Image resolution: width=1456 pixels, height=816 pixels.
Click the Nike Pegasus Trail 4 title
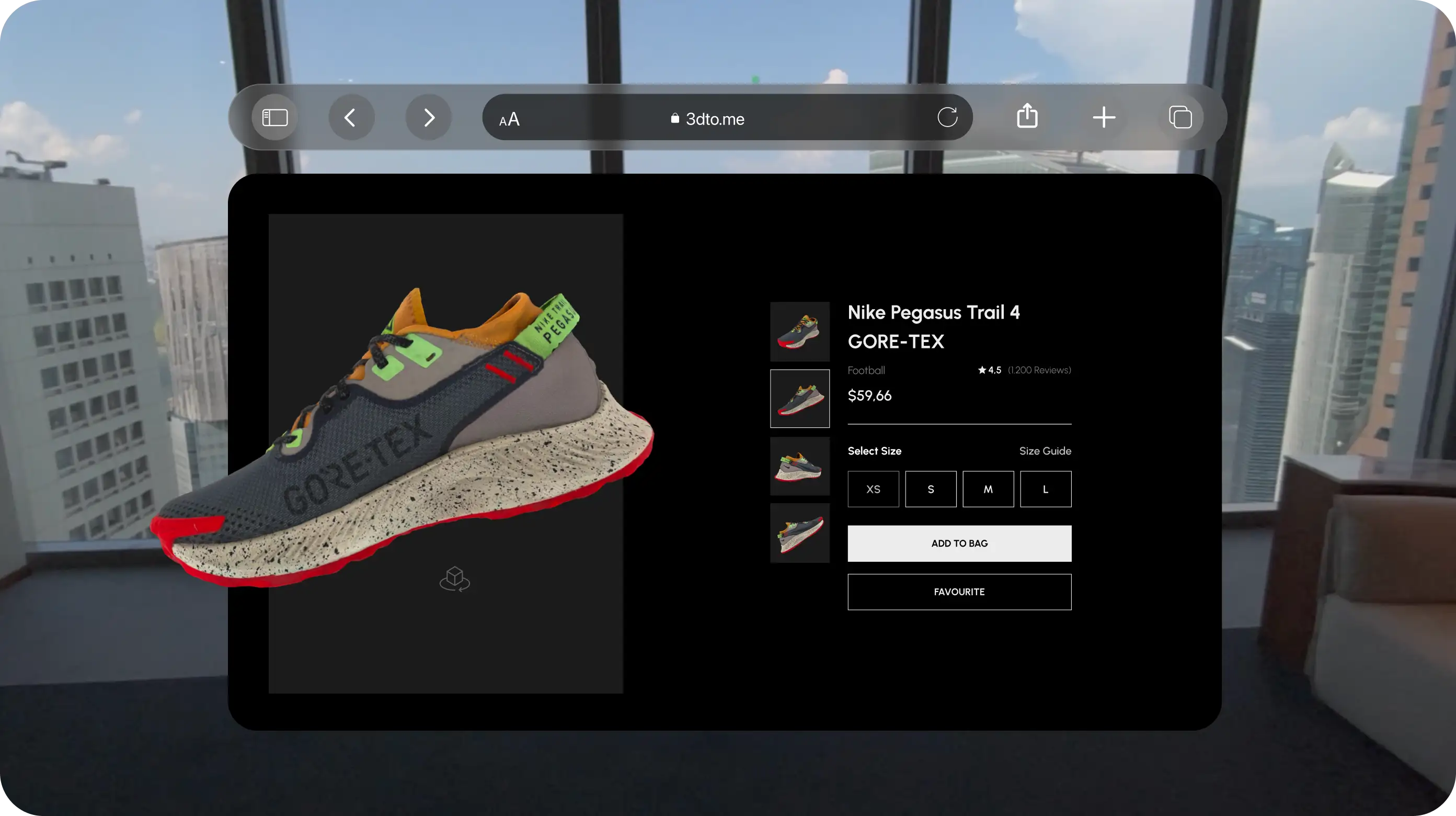934,327
